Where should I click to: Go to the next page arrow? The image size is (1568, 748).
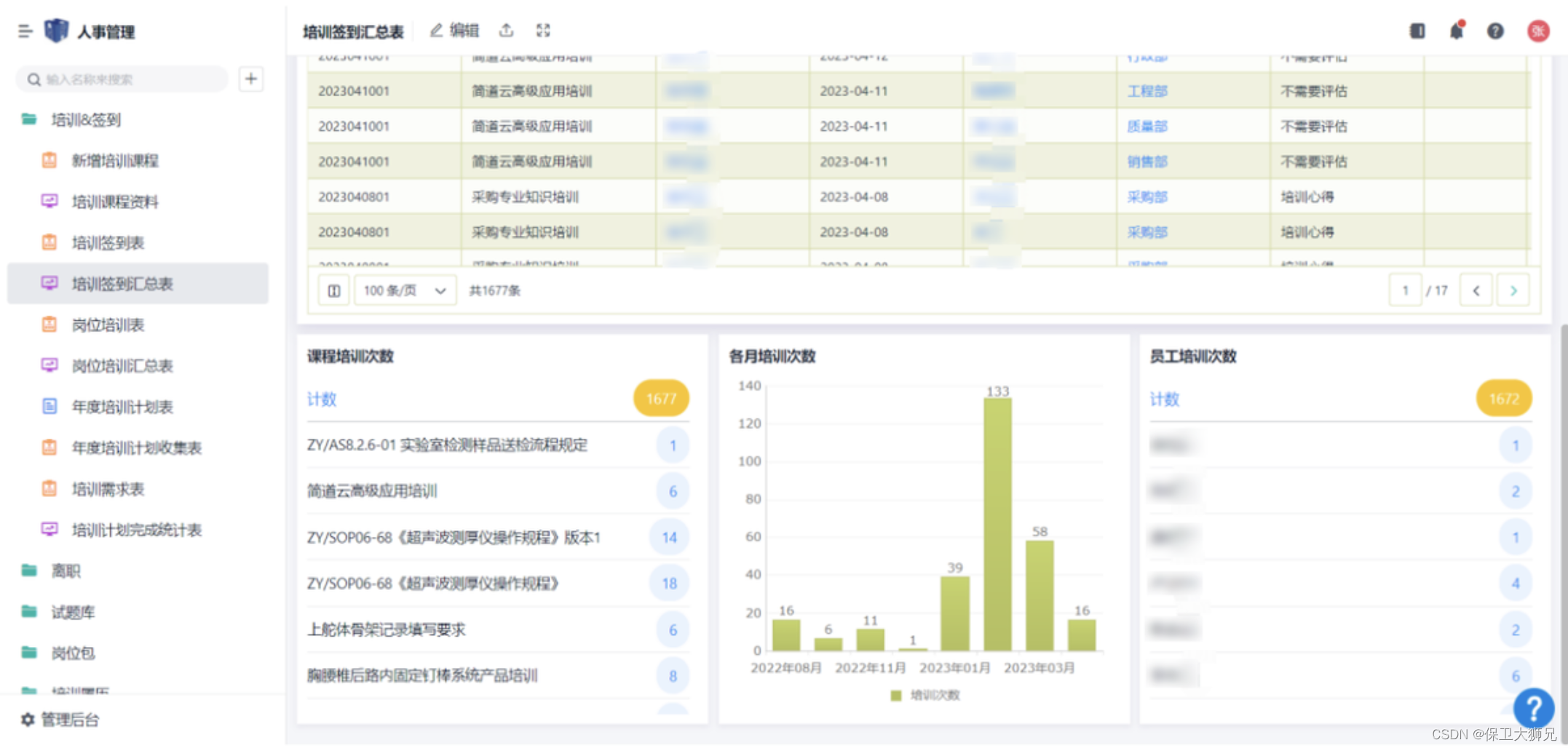pos(1513,291)
